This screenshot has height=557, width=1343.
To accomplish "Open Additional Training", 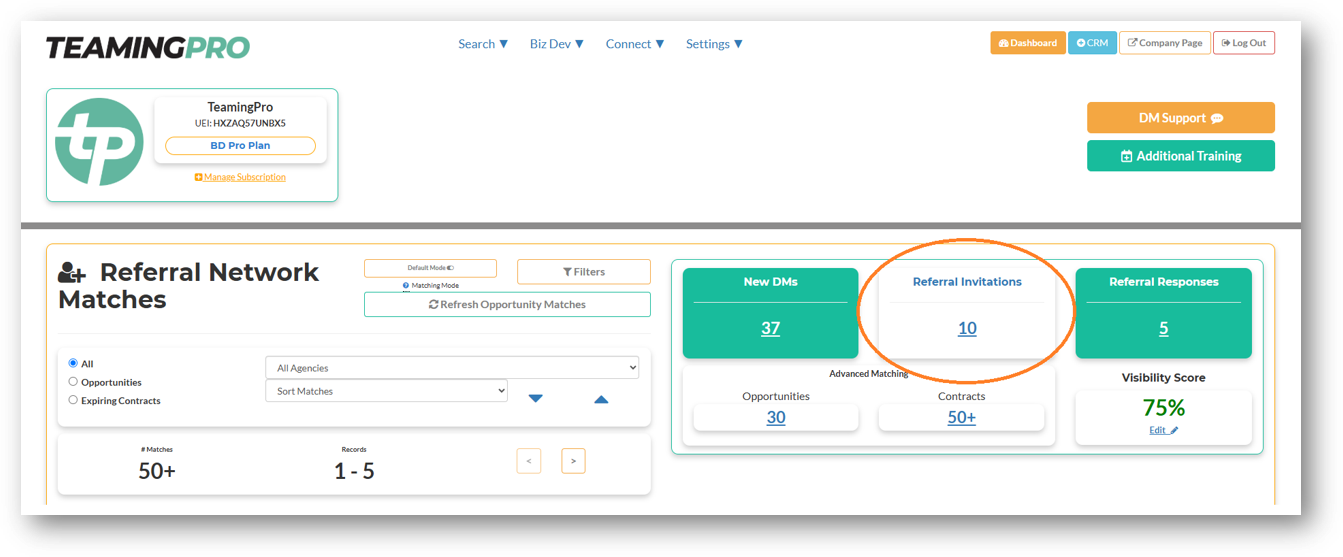I will pyautogui.click(x=1181, y=156).
